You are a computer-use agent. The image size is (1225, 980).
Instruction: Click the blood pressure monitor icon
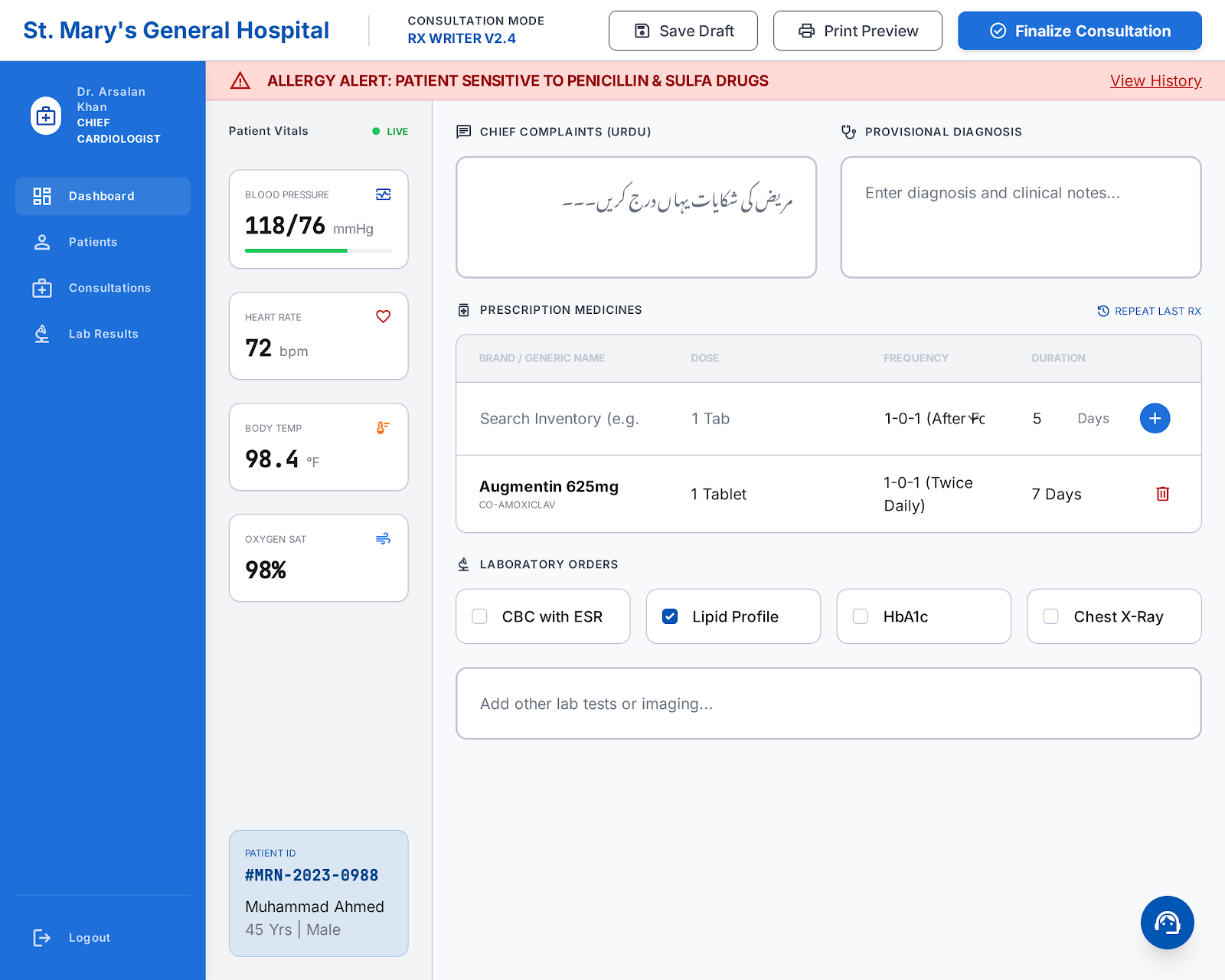pyautogui.click(x=384, y=194)
